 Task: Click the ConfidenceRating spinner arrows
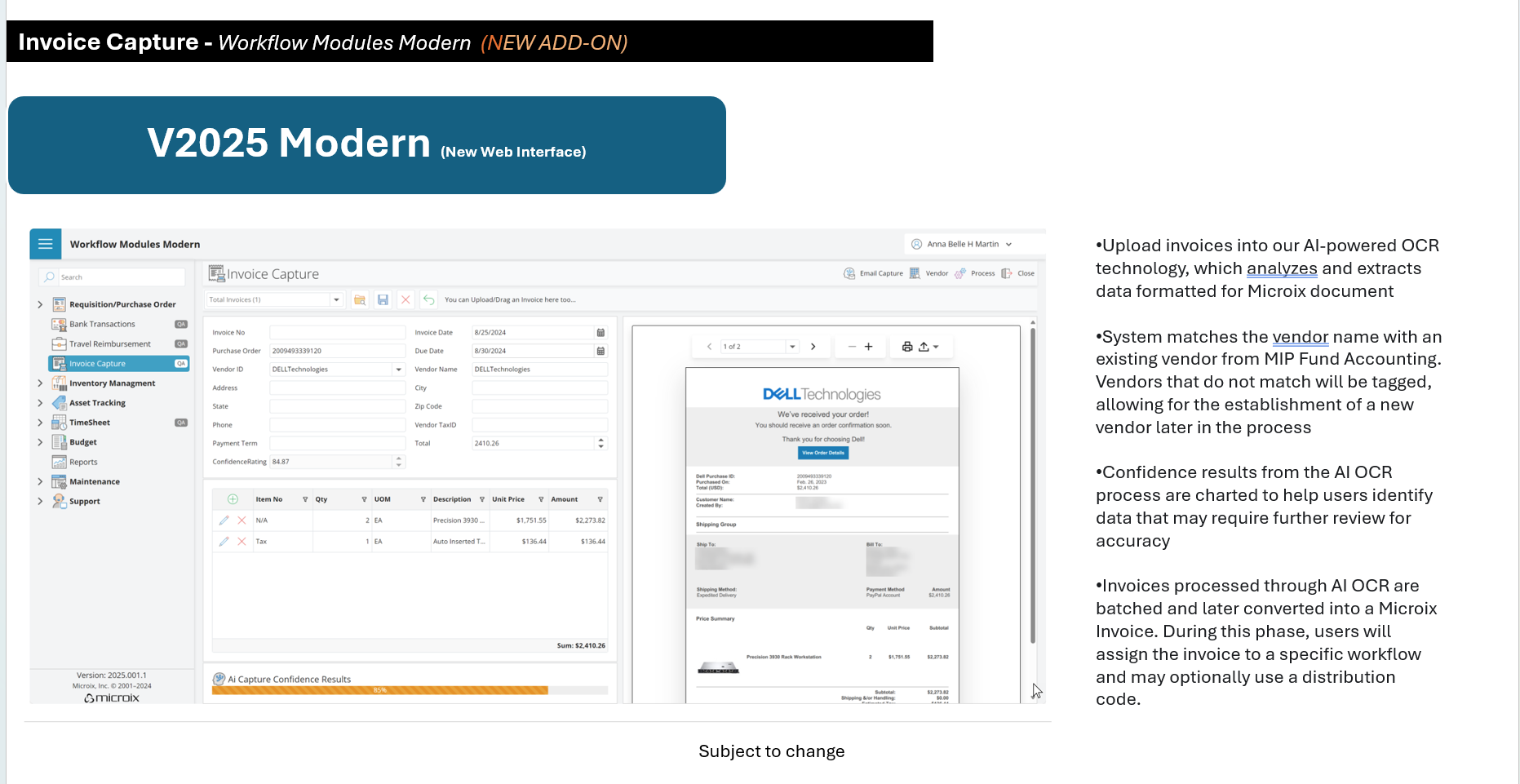[x=399, y=462]
